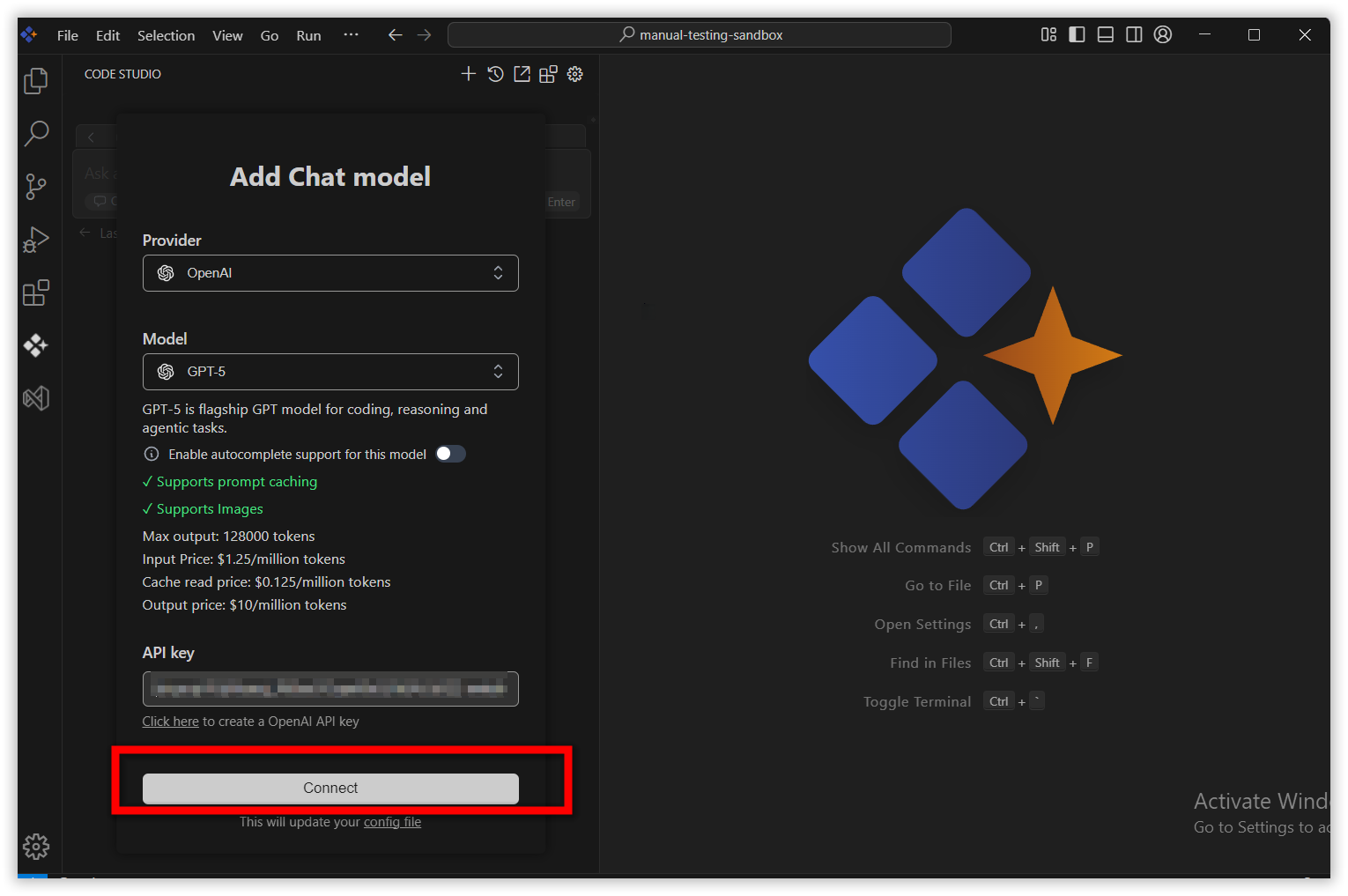Follow the config file link
This screenshot has height=896, width=1348.
pos(392,822)
